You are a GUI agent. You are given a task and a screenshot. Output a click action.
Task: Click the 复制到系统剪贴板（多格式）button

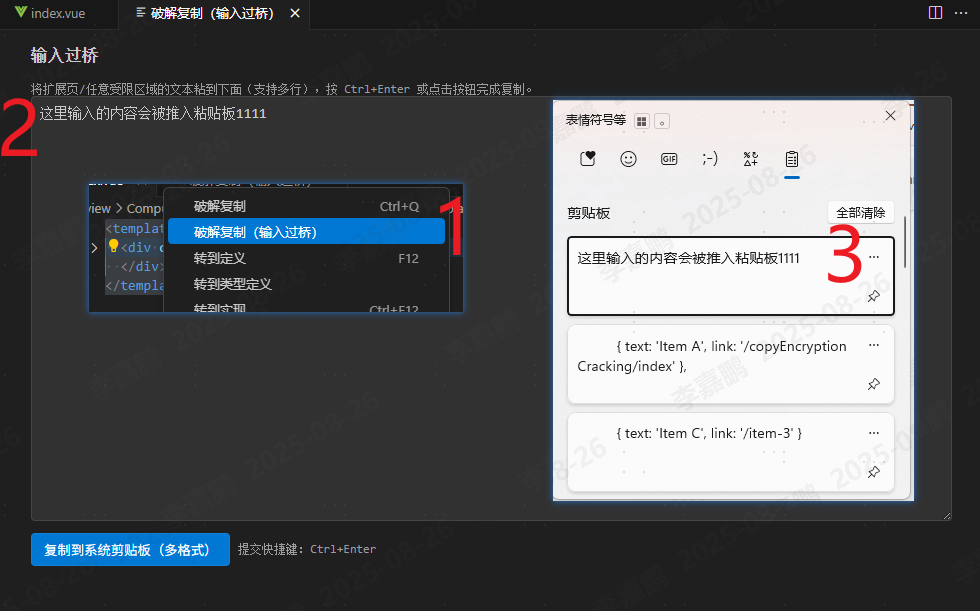pyautogui.click(x=130, y=549)
